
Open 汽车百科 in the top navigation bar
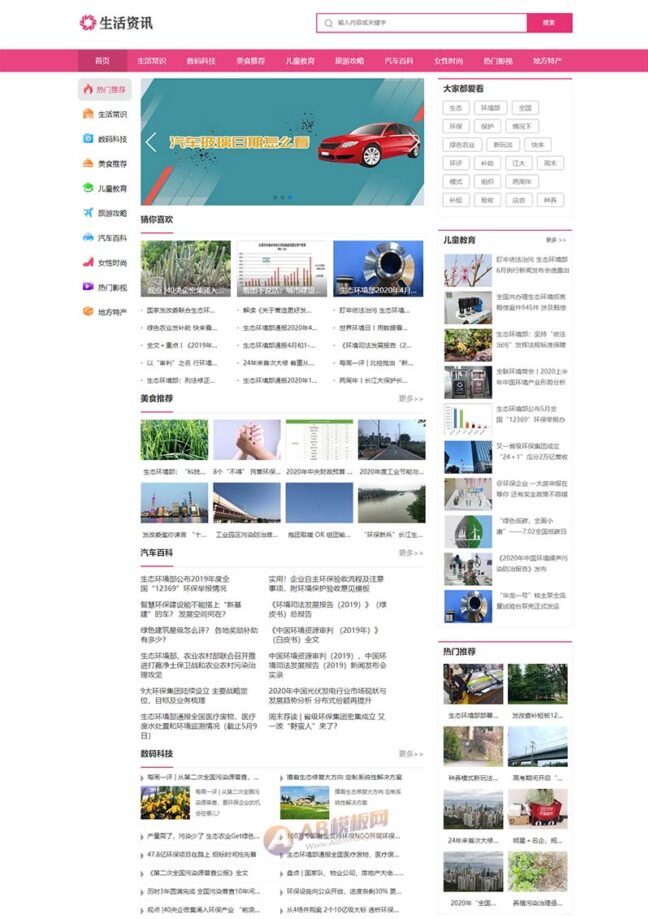point(398,60)
